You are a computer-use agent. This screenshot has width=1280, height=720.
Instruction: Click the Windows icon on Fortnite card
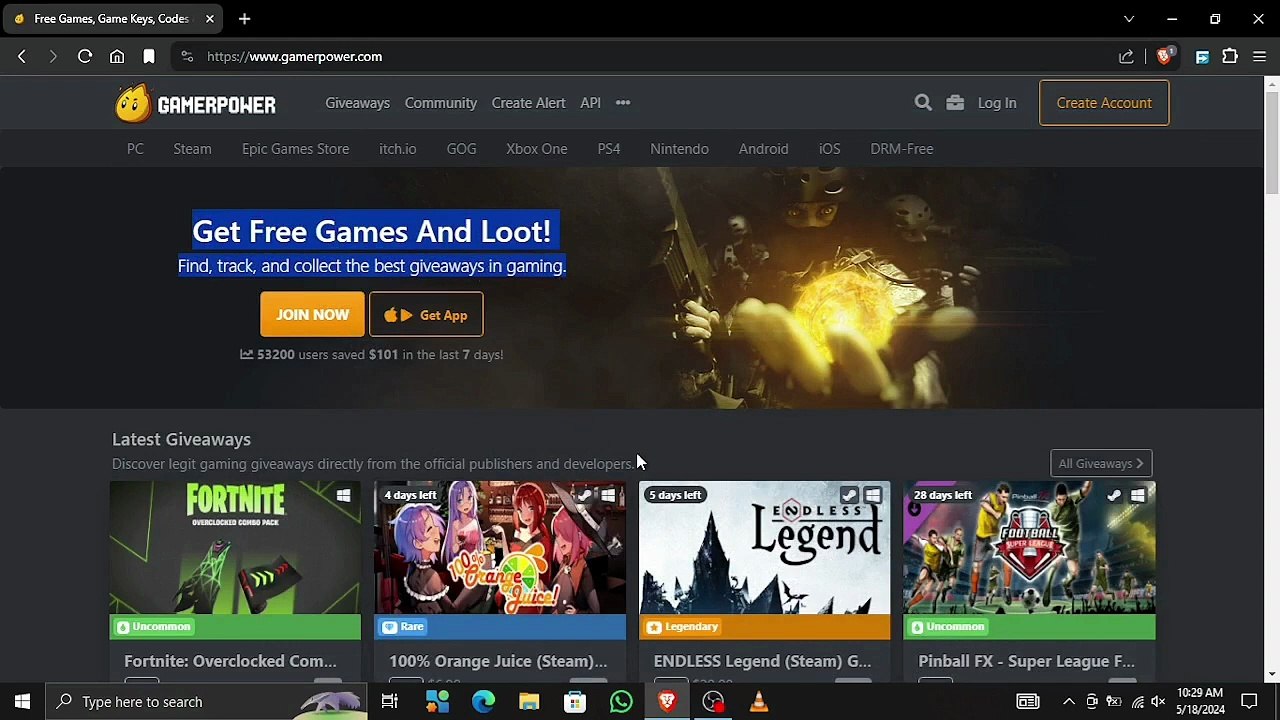point(343,495)
